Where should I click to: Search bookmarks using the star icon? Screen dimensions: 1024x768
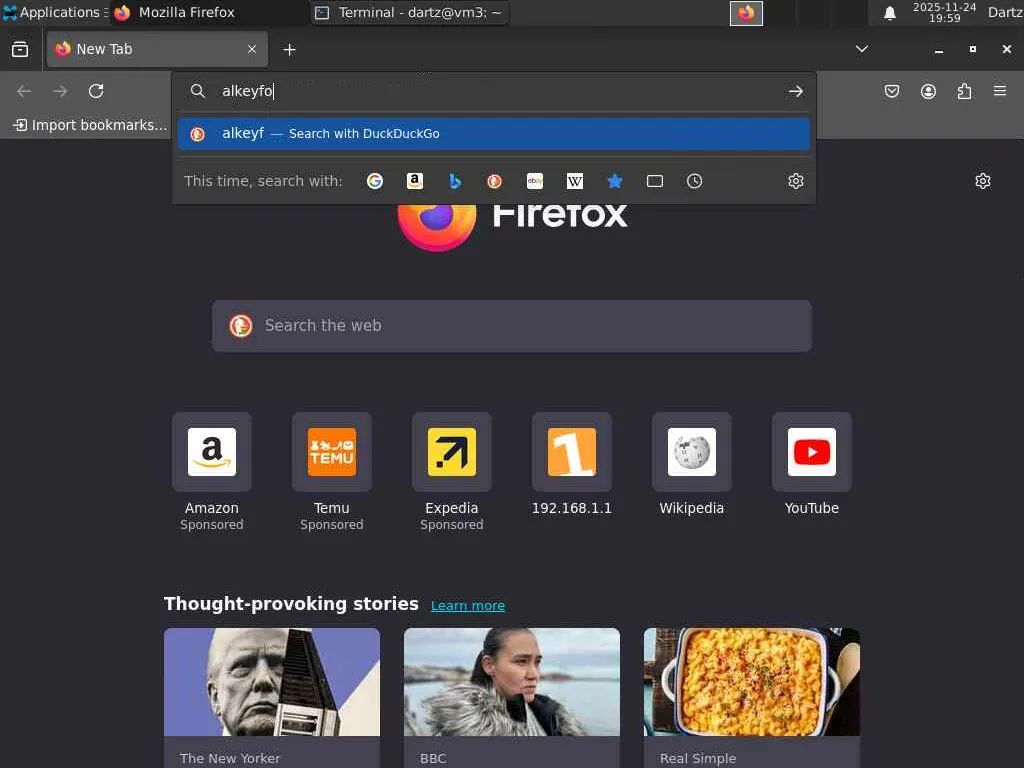(615, 181)
